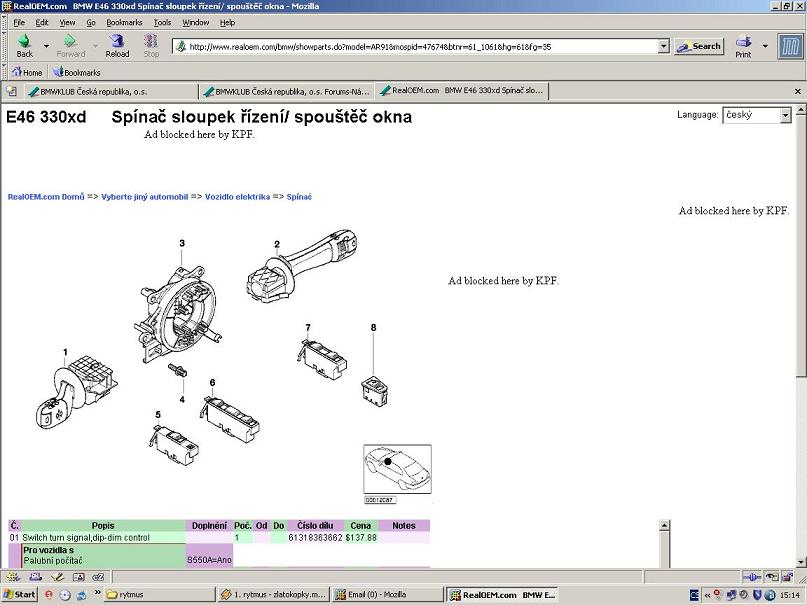This screenshot has height=605, width=807.
Task: Open the Mail icon in the status bar
Action: tap(35, 577)
